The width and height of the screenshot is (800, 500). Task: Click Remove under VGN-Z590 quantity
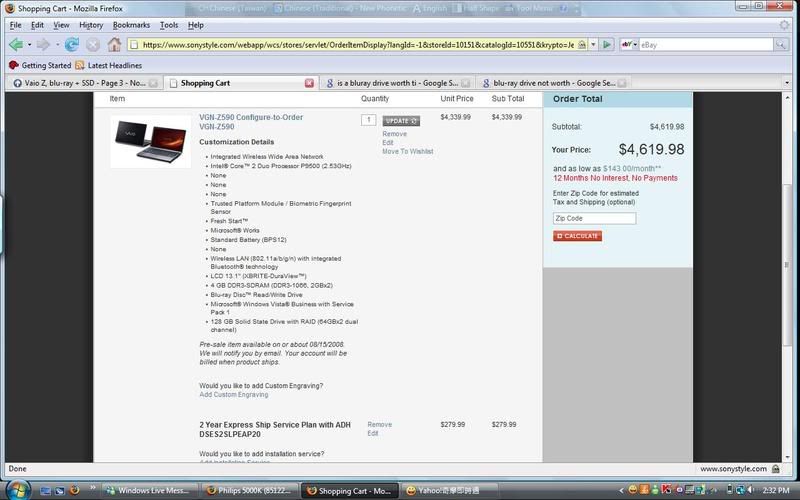click(394, 134)
